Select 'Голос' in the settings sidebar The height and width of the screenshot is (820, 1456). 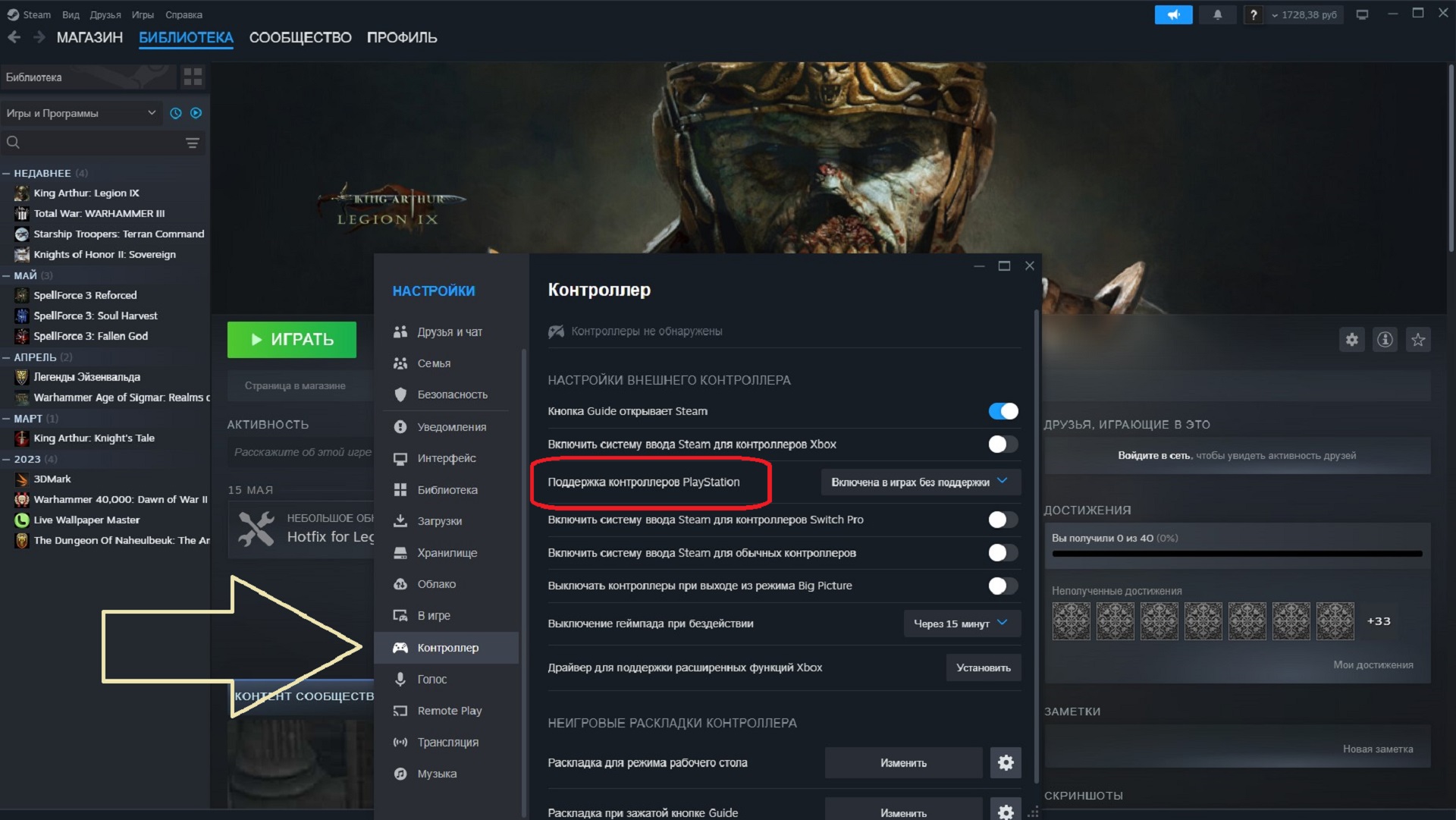pos(431,680)
